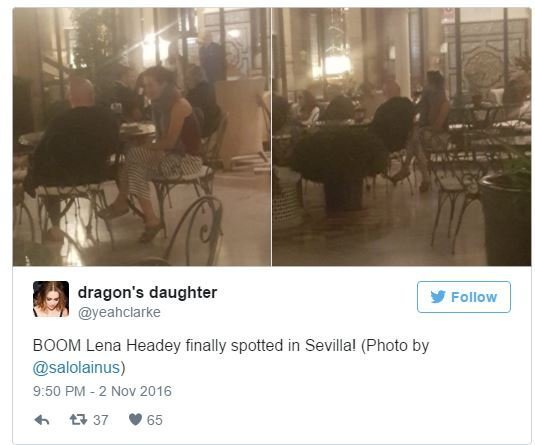
Task: Like the tweet with heart icon
Action: pos(135,419)
